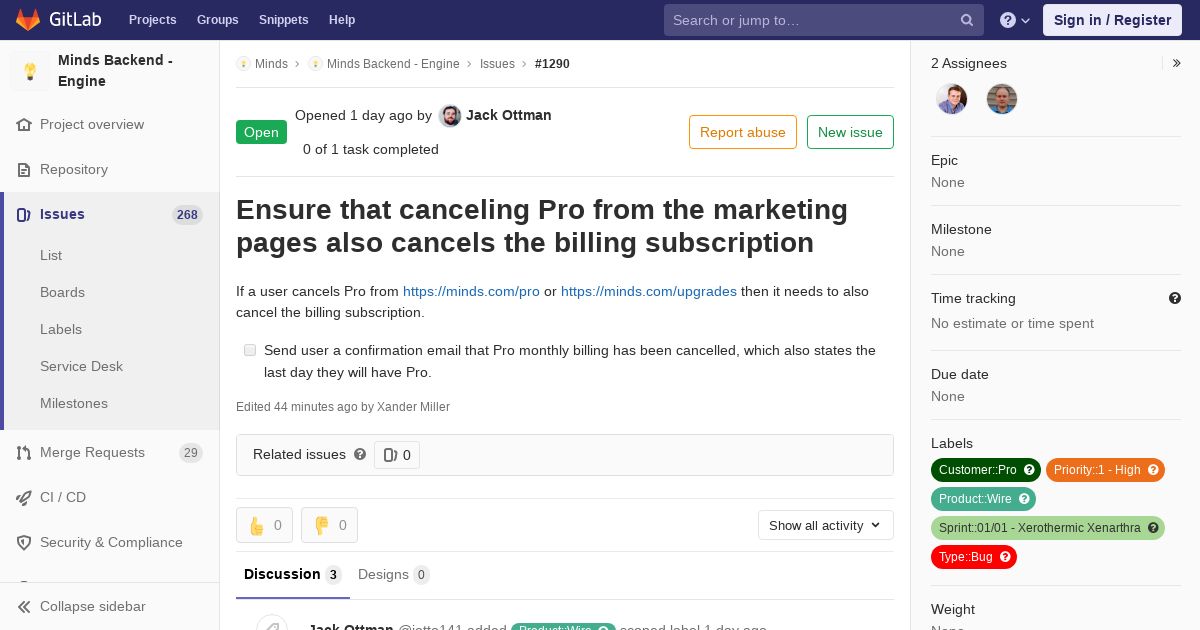Open the Groups menu

click(217, 20)
